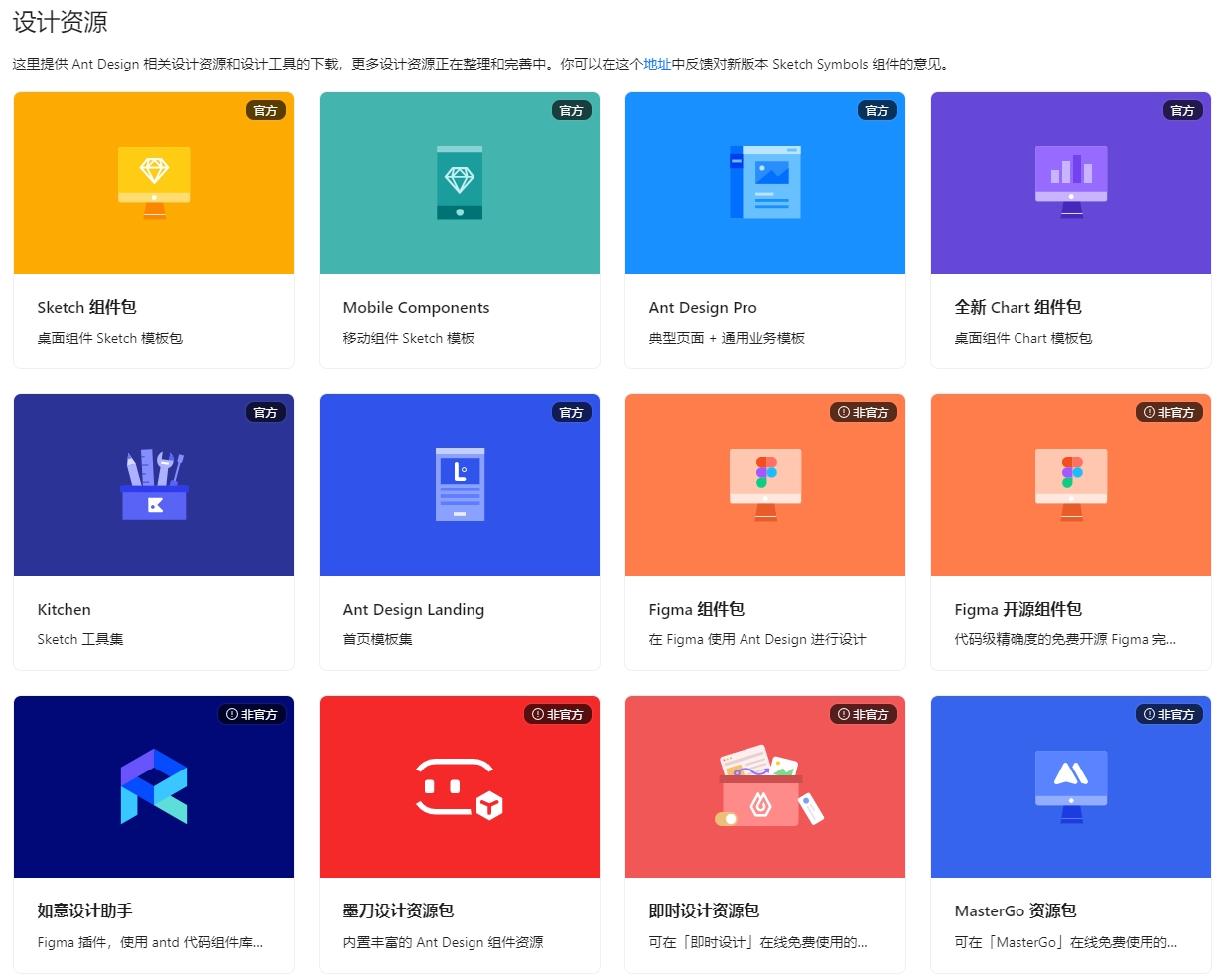Image resolution: width=1220 pixels, height=980 pixels.
Task: Open the Ant Design Landing title
Action: (x=414, y=609)
